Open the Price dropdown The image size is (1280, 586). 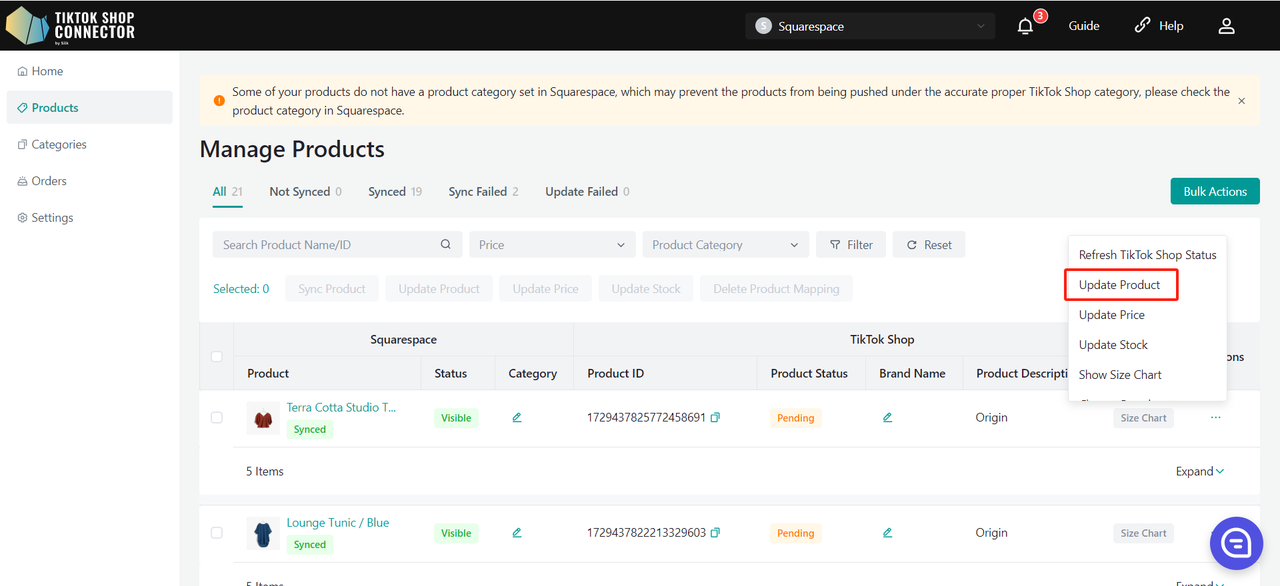point(552,244)
